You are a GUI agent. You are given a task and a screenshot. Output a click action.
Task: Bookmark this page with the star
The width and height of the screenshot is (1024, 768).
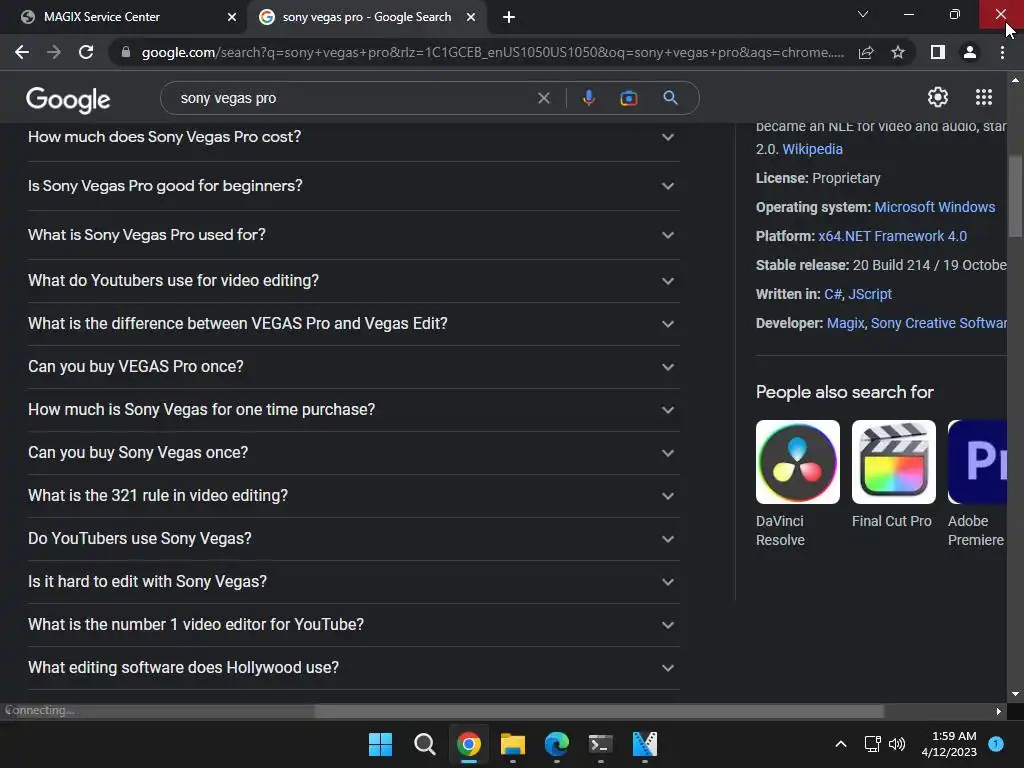click(898, 52)
